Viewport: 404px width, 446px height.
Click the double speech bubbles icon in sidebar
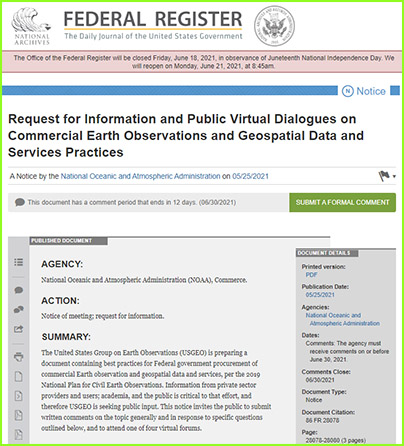click(19, 310)
